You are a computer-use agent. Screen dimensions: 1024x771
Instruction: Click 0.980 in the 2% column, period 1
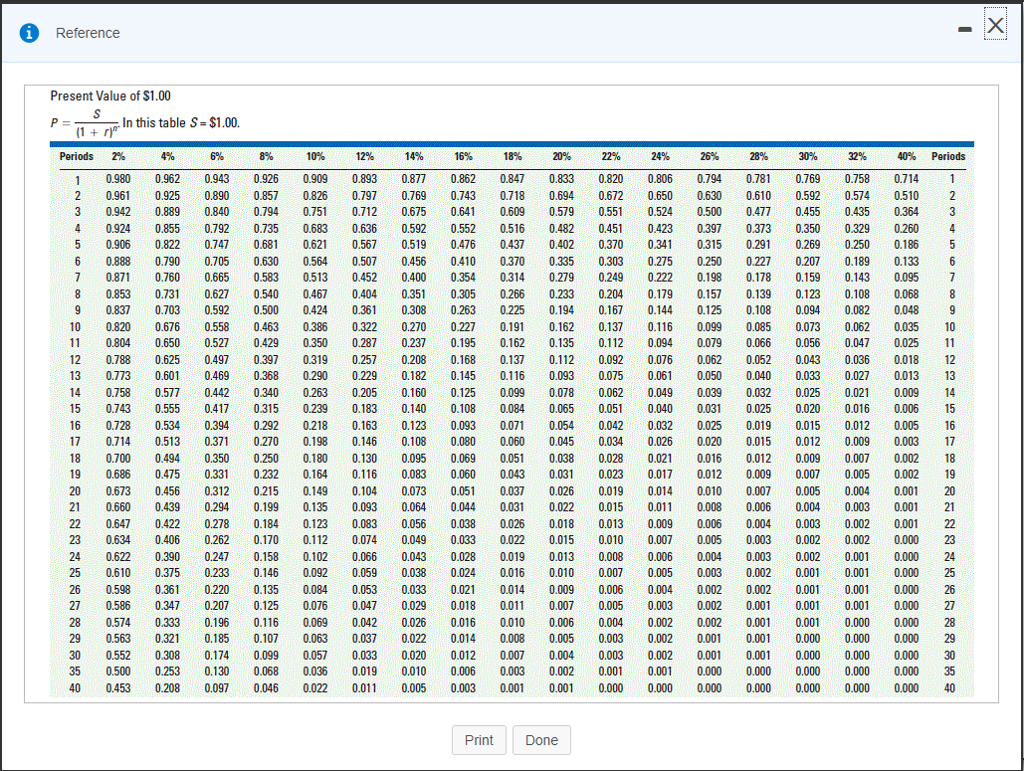coord(118,179)
